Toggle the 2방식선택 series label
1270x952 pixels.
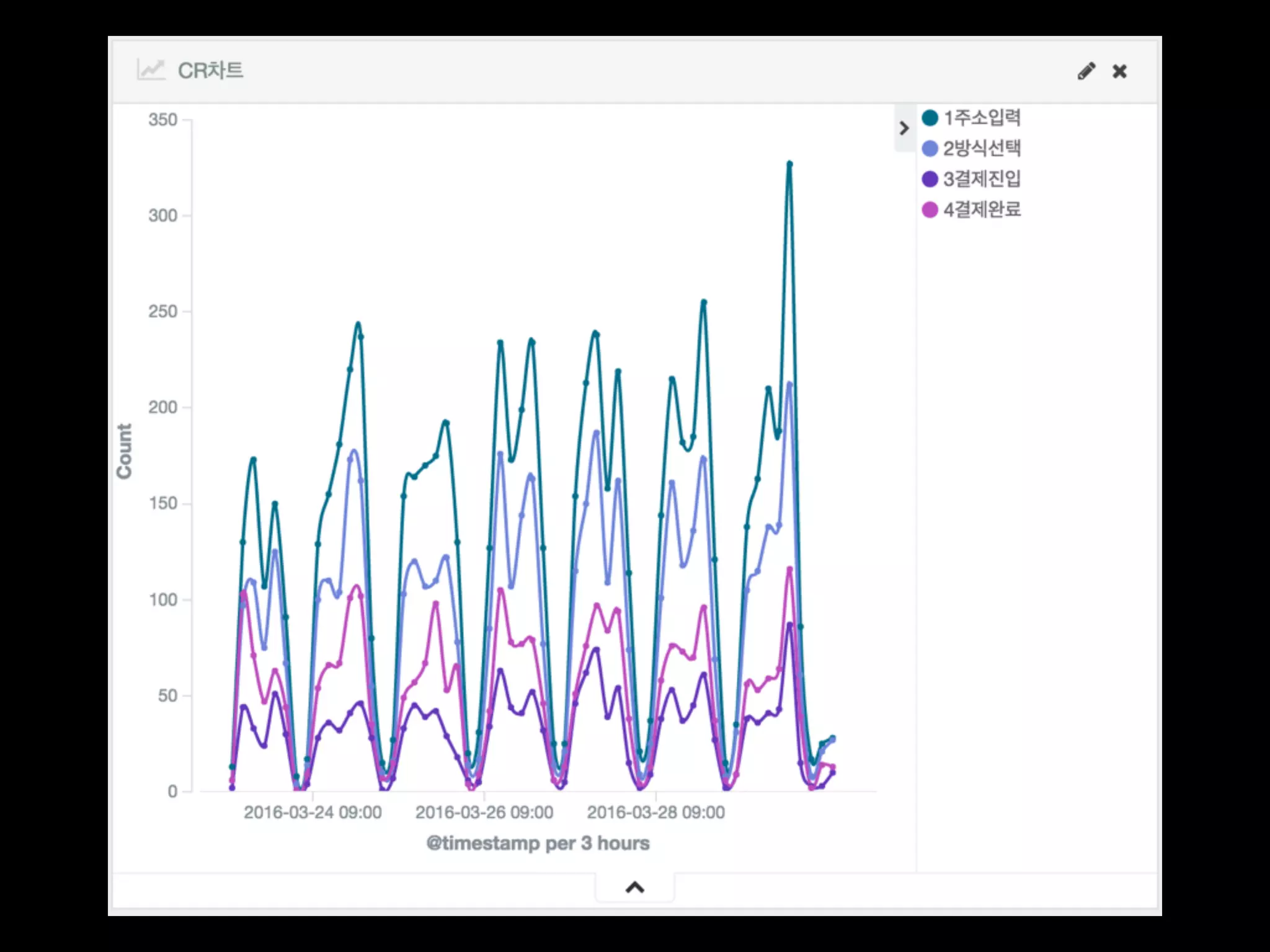click(982, 149)
